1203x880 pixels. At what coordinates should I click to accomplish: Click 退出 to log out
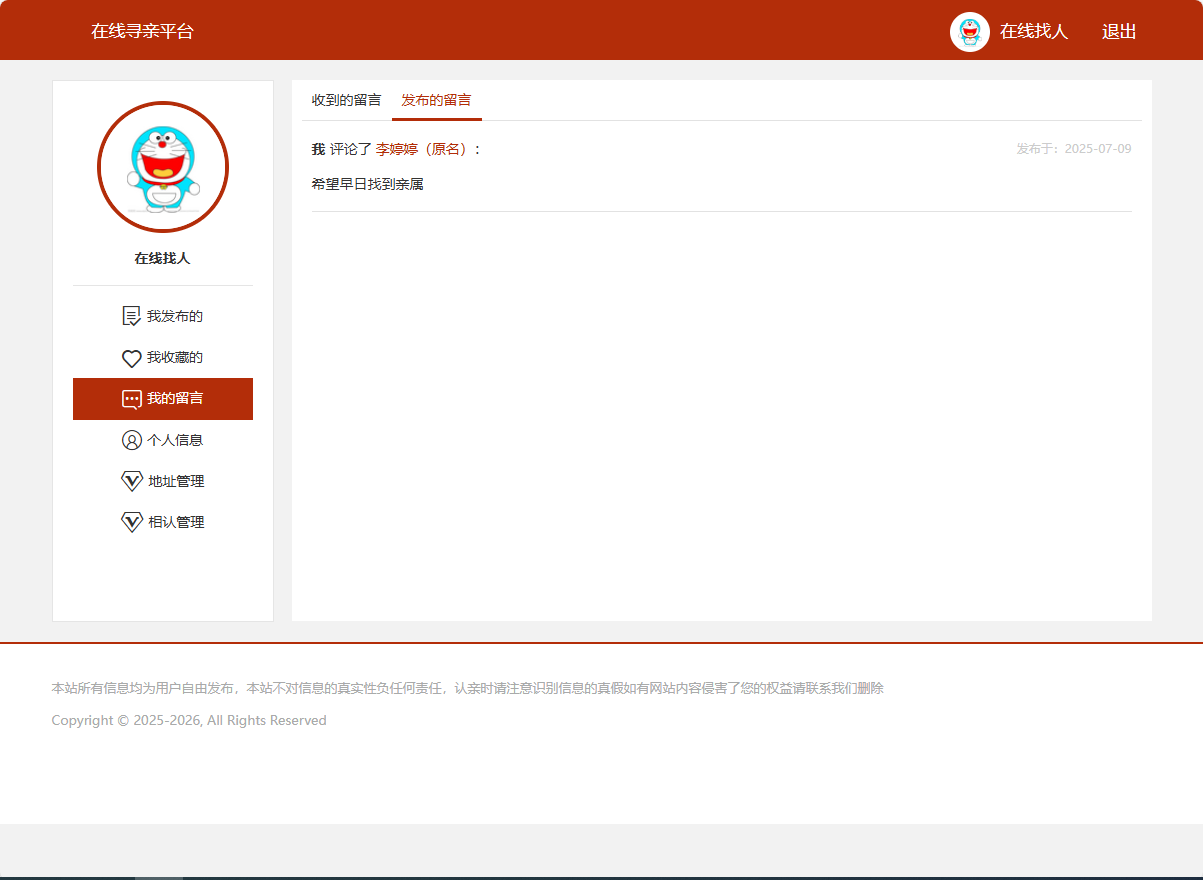point(1119,31)
